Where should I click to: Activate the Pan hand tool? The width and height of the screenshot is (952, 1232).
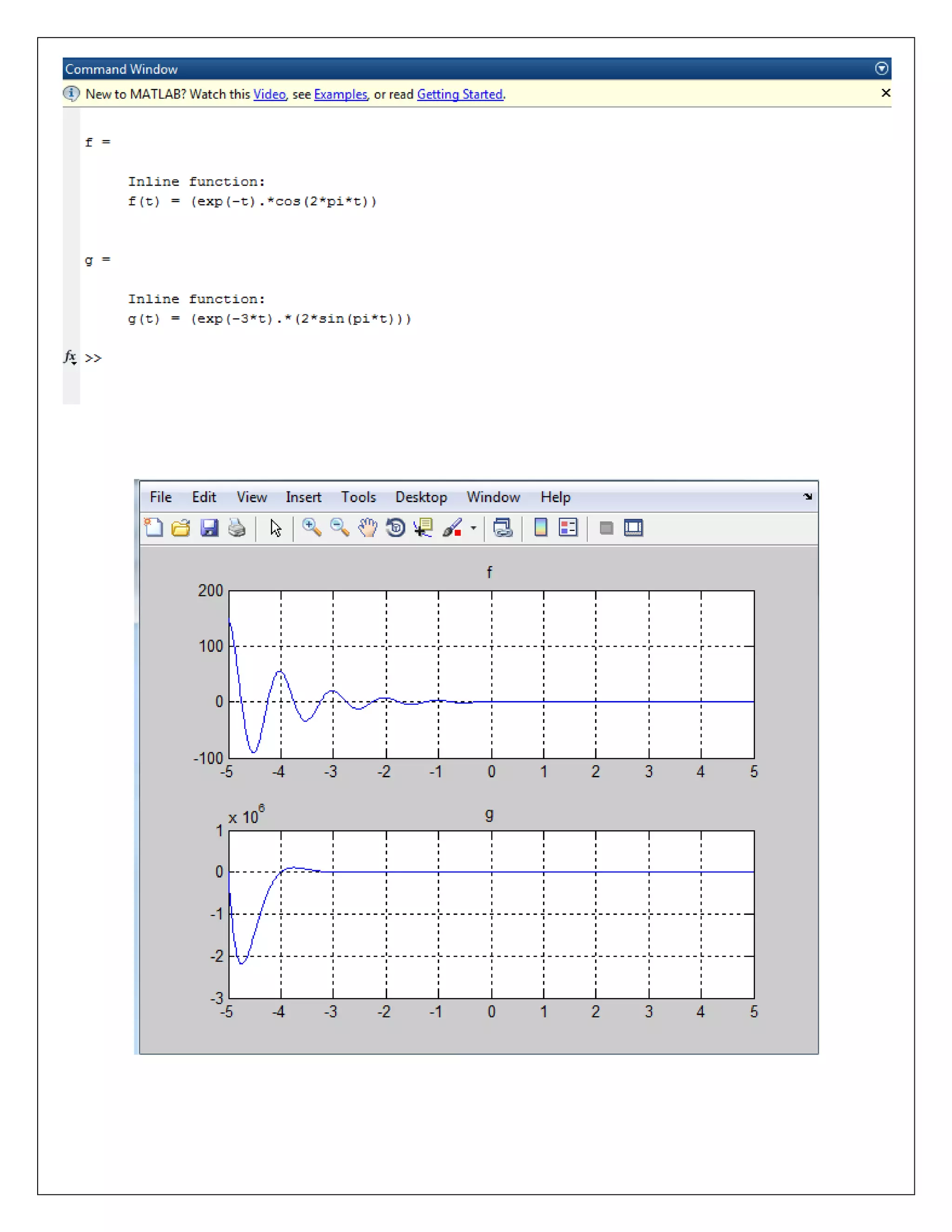pos(368,528)
